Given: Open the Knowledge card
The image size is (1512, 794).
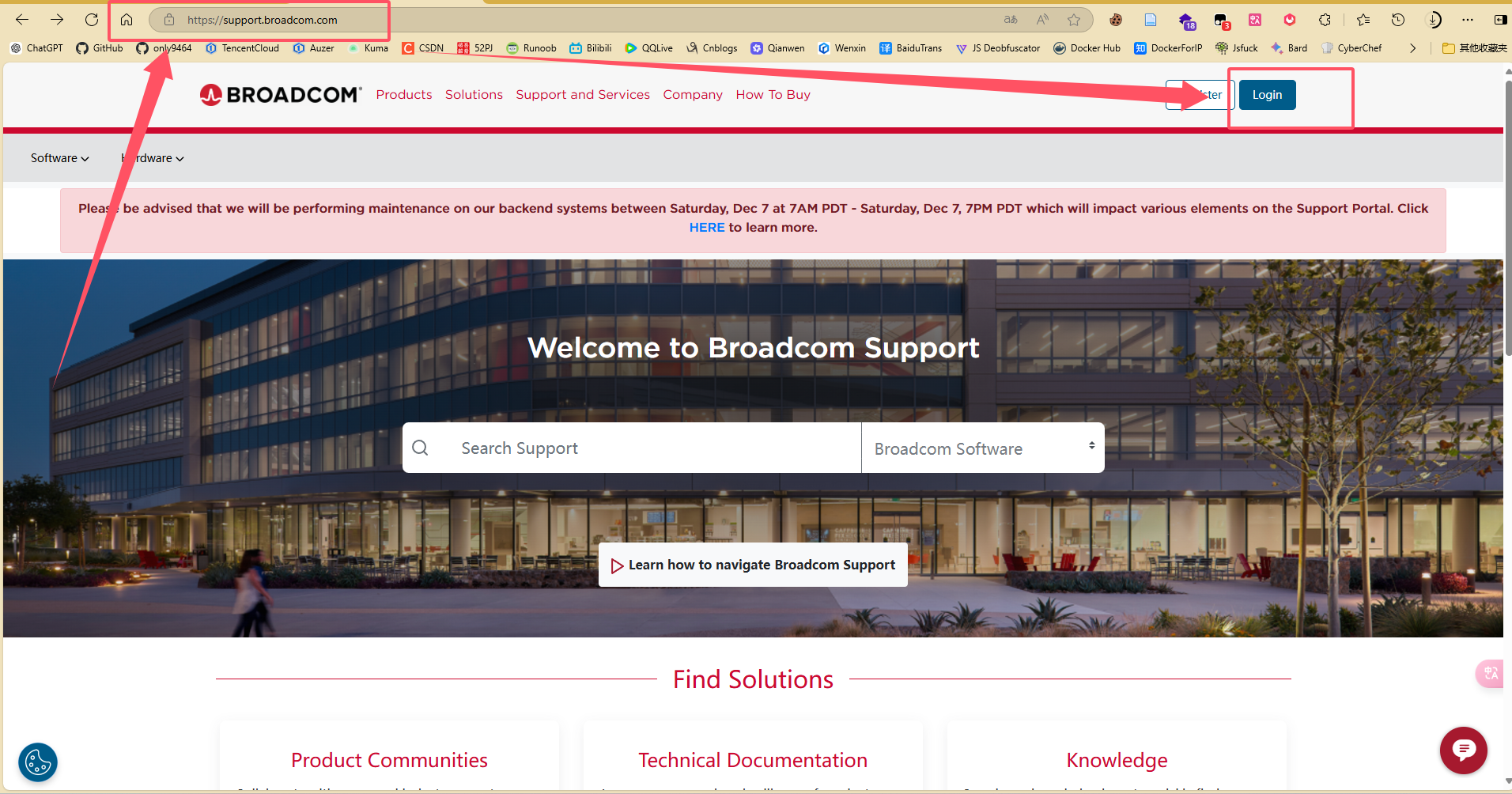Looking at the screenshot, I should (x=1117, y=760).
